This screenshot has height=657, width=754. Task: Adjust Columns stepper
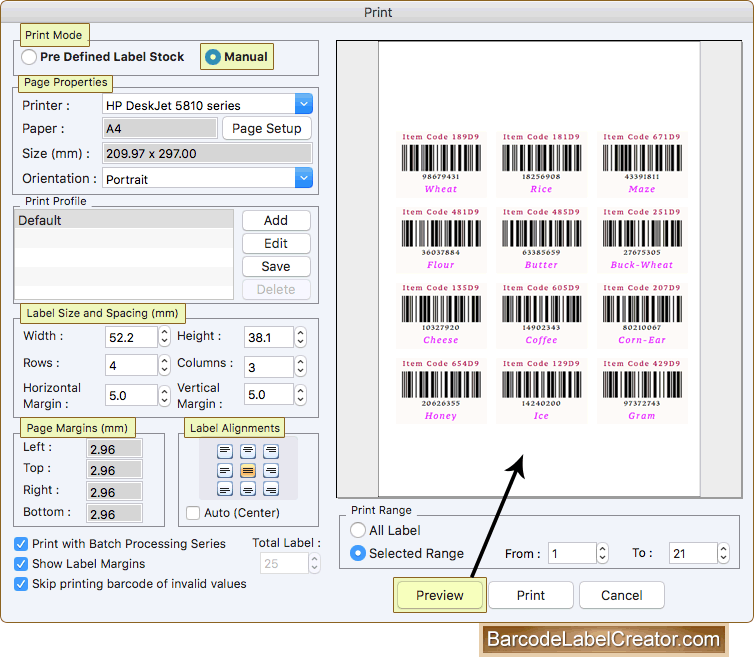301,366
